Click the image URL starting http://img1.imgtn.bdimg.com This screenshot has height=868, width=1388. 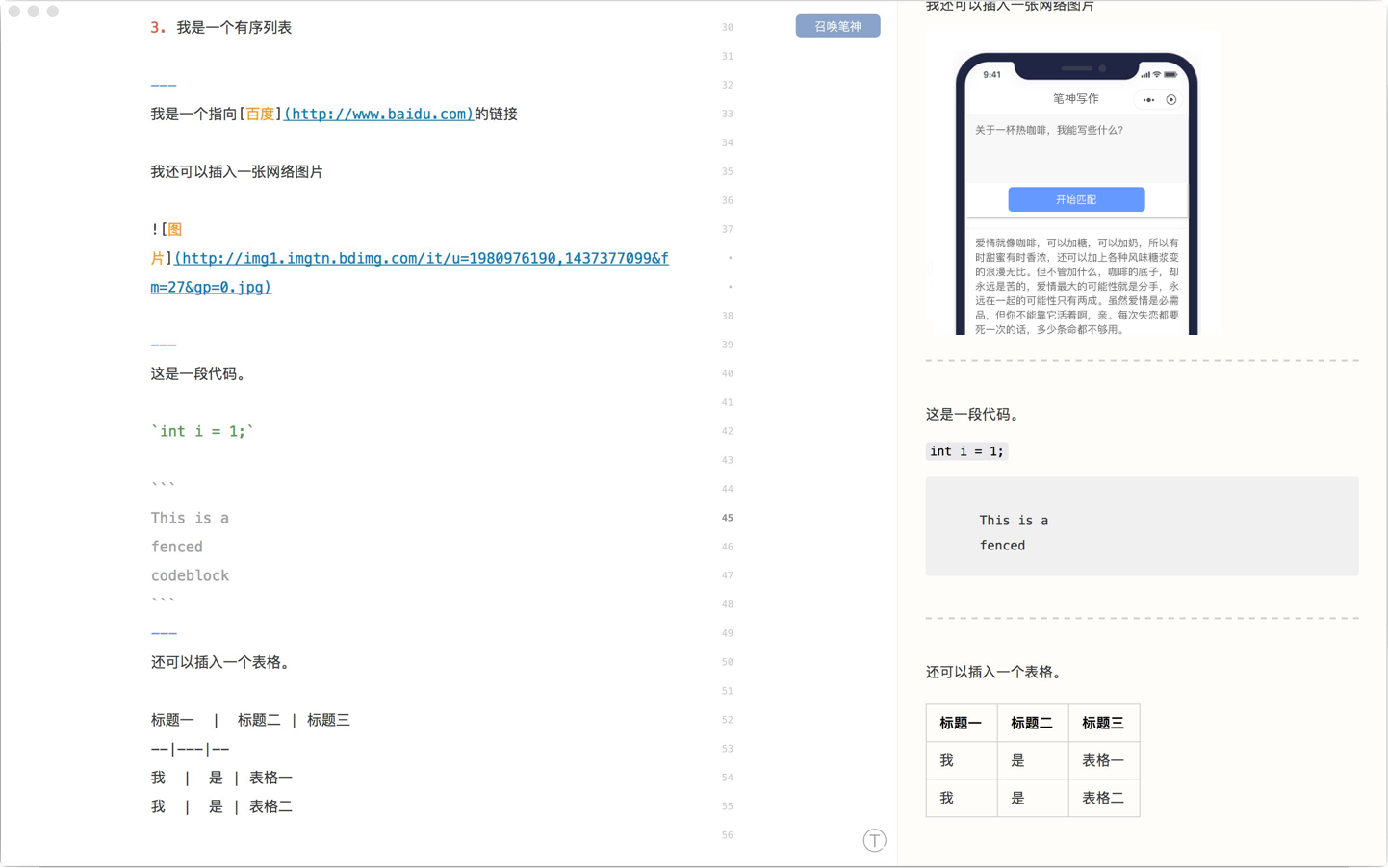coord(409,272)
